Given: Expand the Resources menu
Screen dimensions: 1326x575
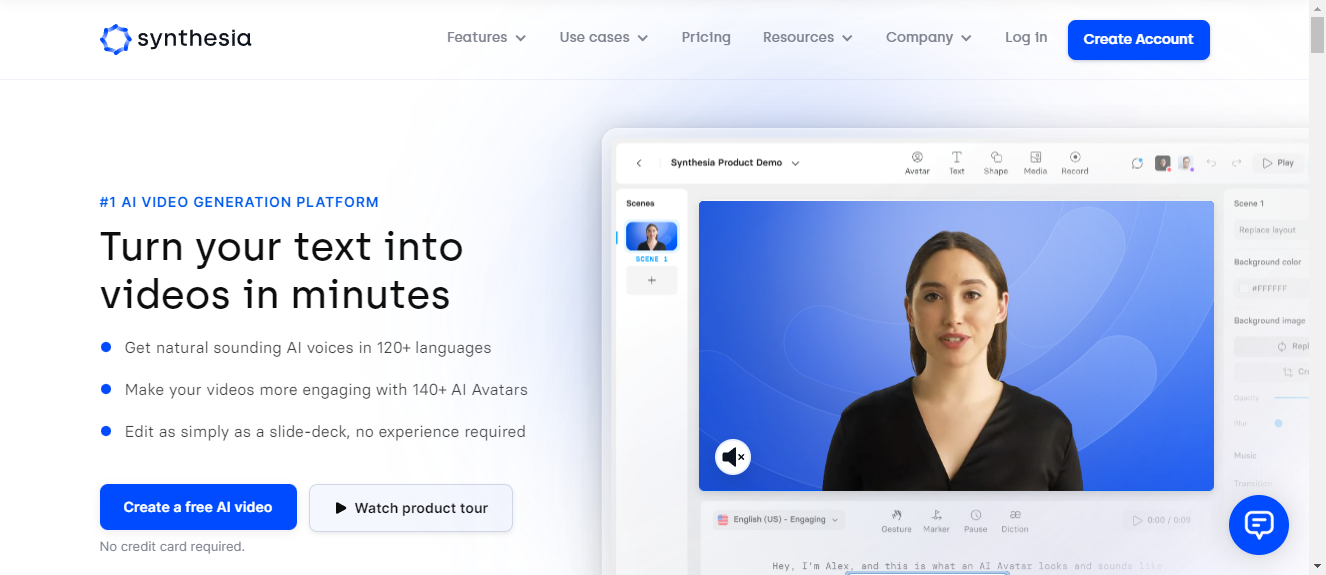Looking at the screenshot, I should click(808, 38).
